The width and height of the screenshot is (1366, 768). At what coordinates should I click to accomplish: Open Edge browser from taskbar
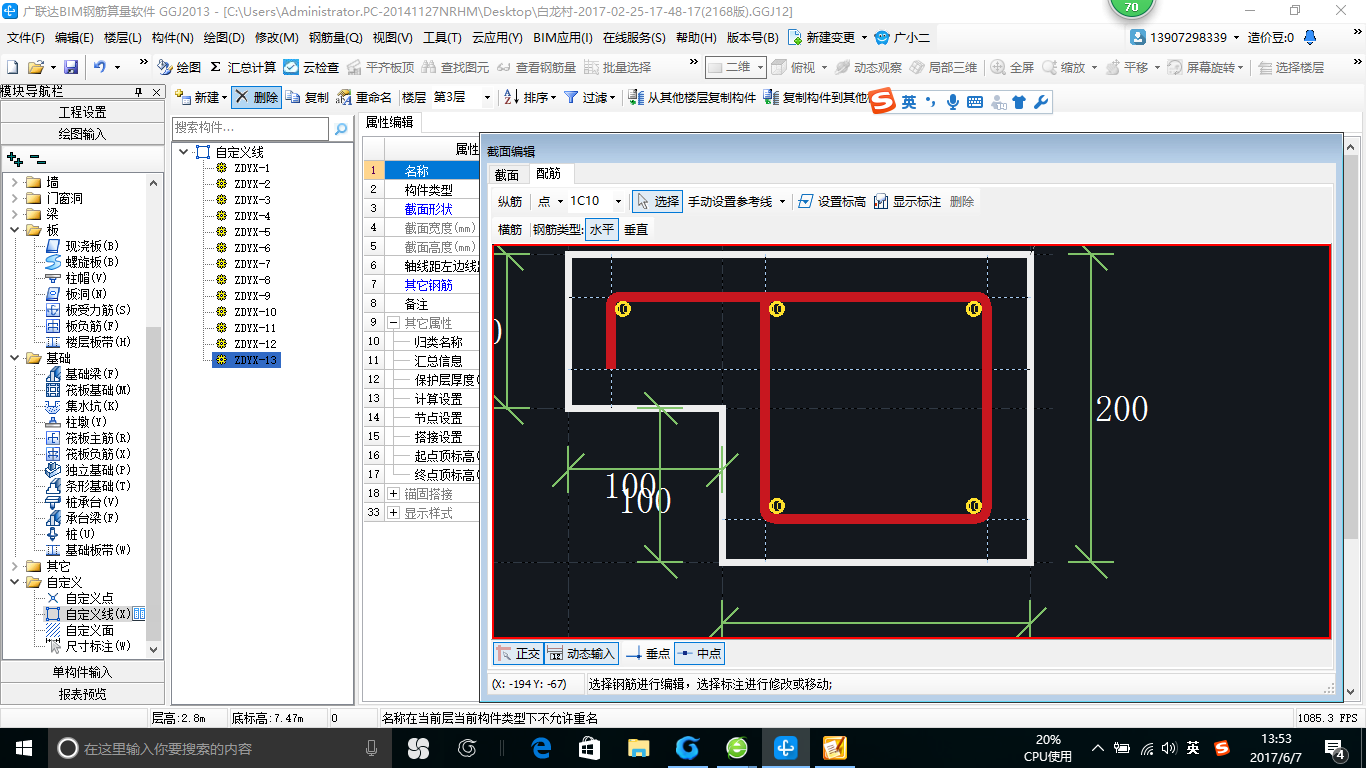pyautogui.click(x=542, y=747)
